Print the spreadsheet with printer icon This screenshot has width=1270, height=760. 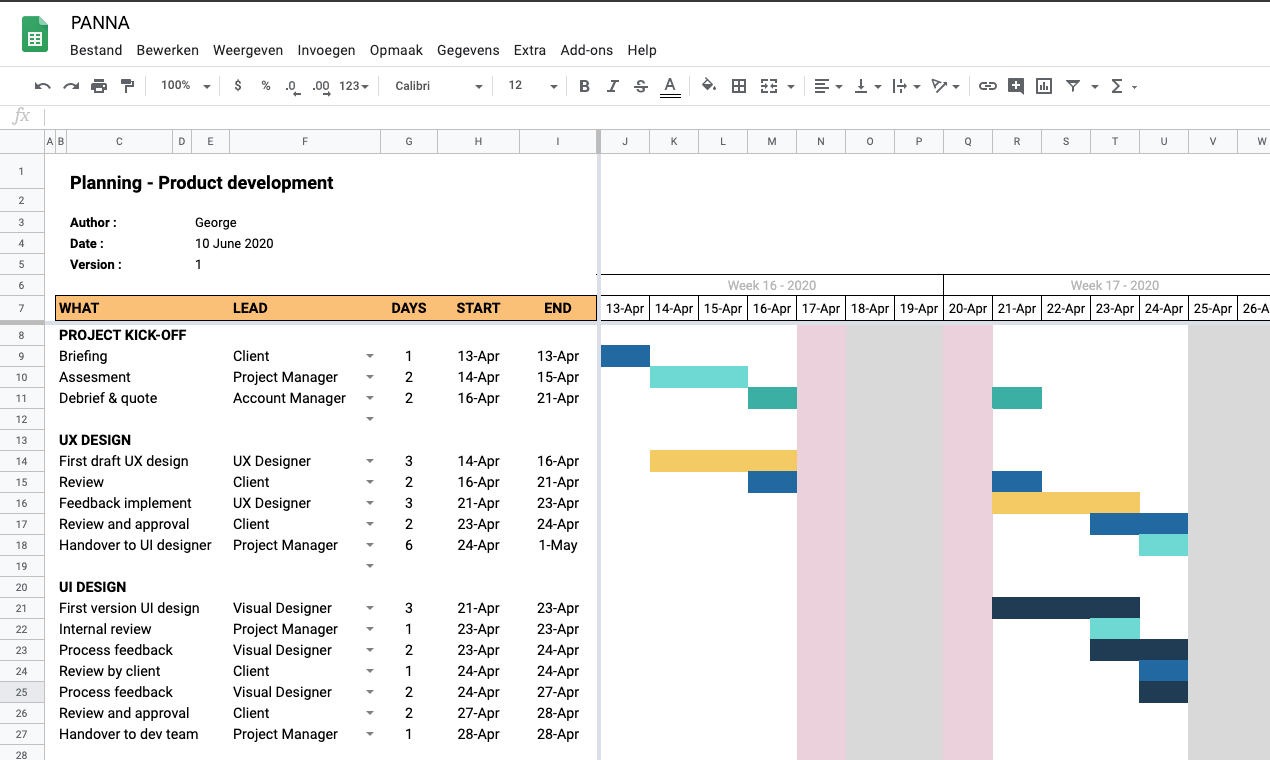[99, 86]
